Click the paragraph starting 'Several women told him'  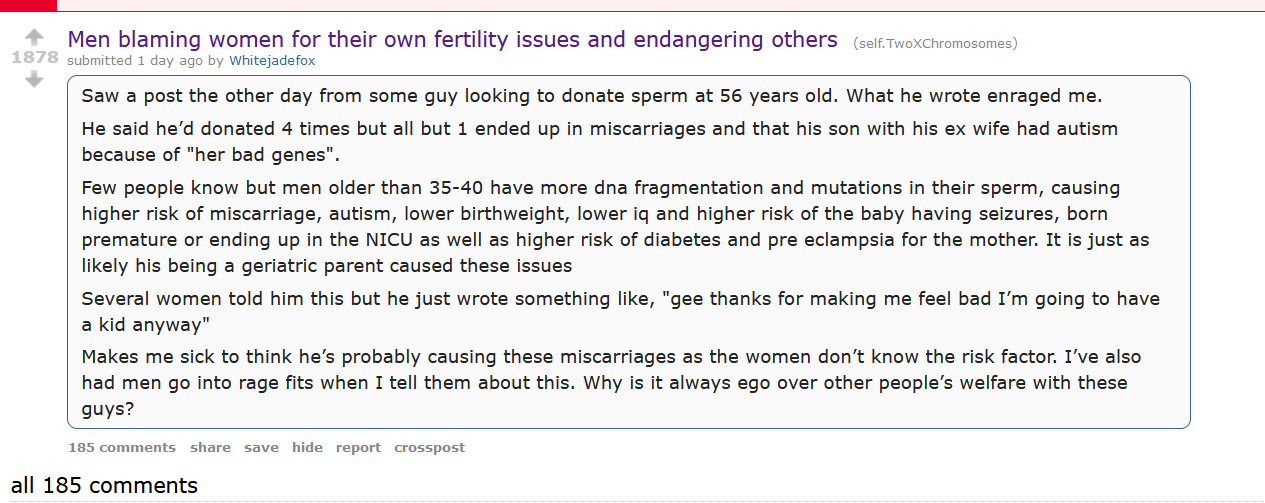(x=621, y=312)
